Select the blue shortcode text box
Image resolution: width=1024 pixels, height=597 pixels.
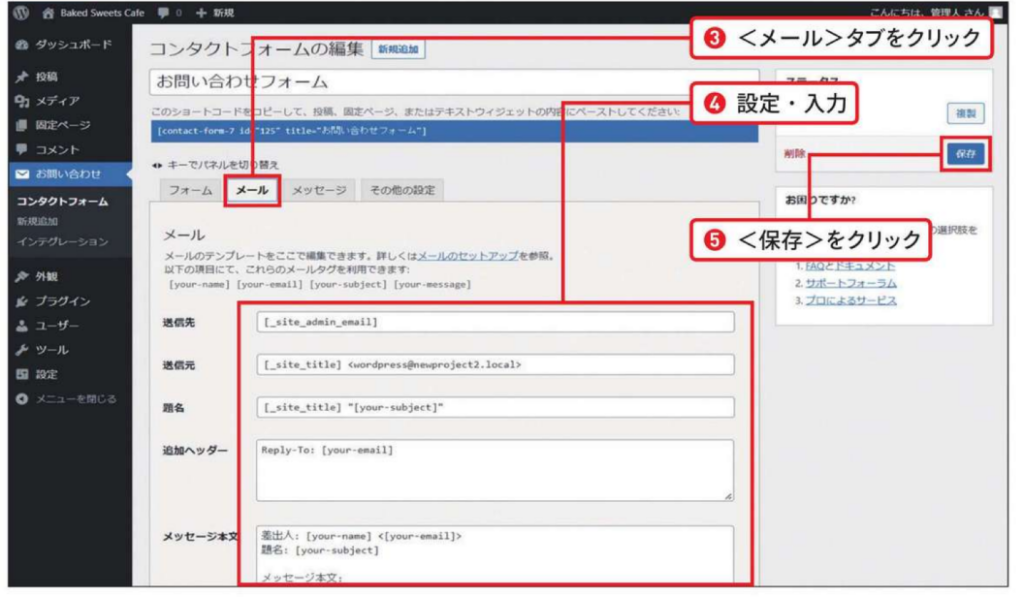450,131
